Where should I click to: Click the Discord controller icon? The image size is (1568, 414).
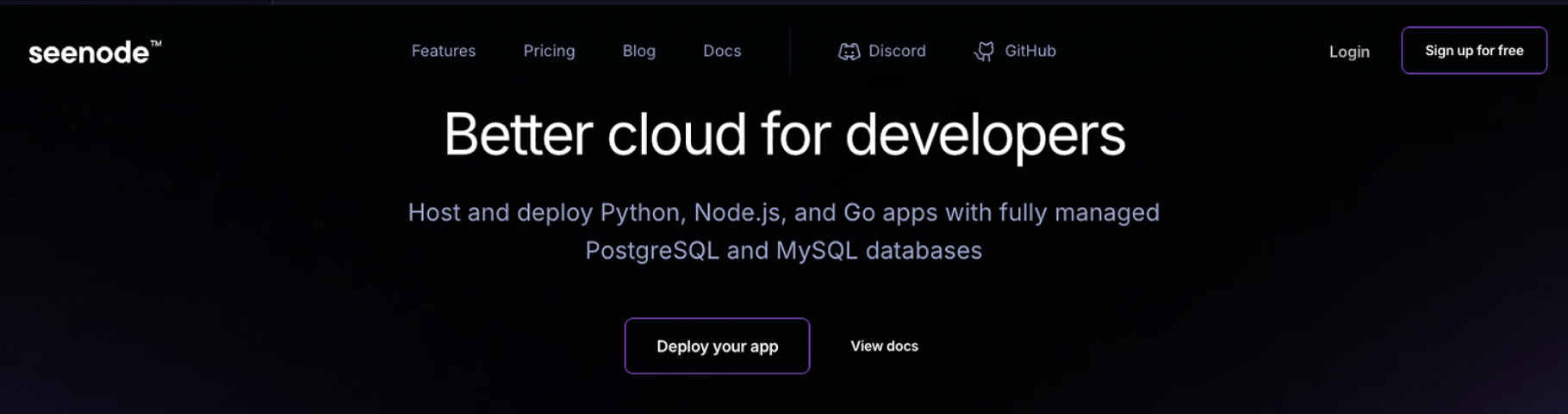pyautogui.click(x=849, y=52)
